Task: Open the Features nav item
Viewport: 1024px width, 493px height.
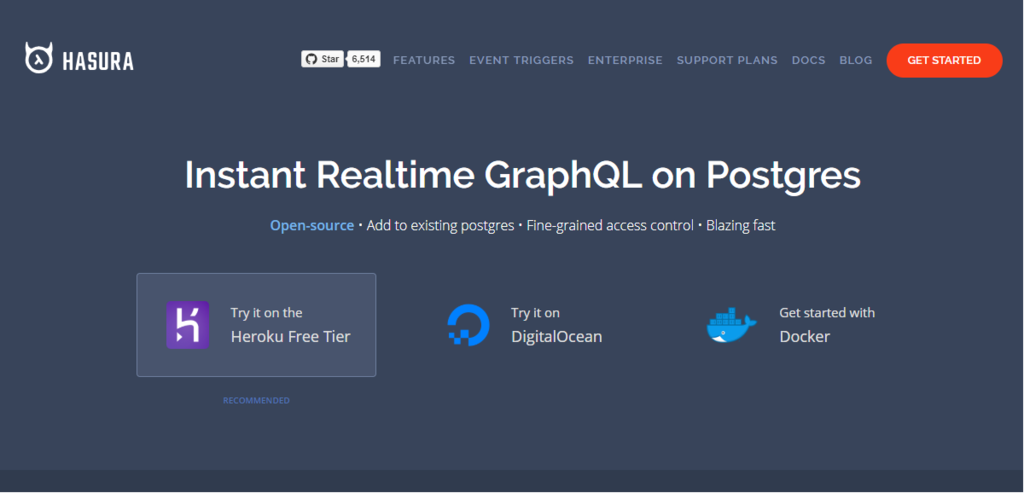Action: point(424,60)
